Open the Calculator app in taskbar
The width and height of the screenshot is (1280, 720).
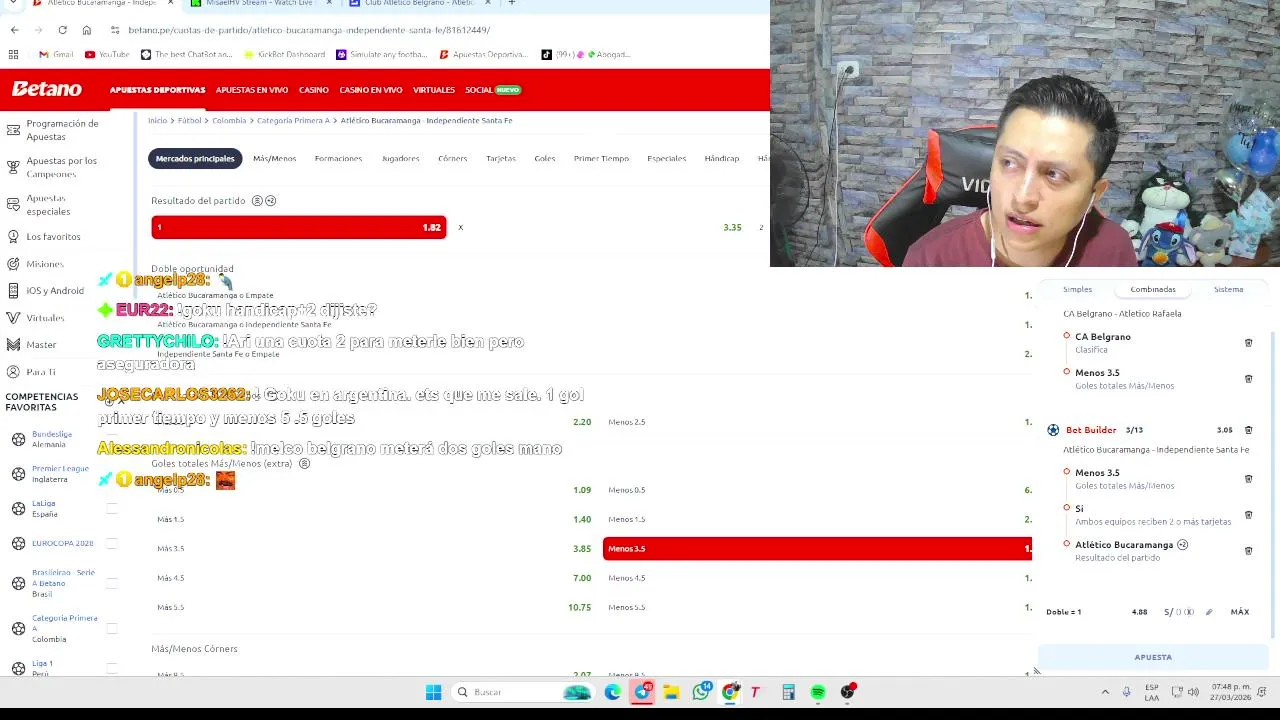[x=788, y=692]
